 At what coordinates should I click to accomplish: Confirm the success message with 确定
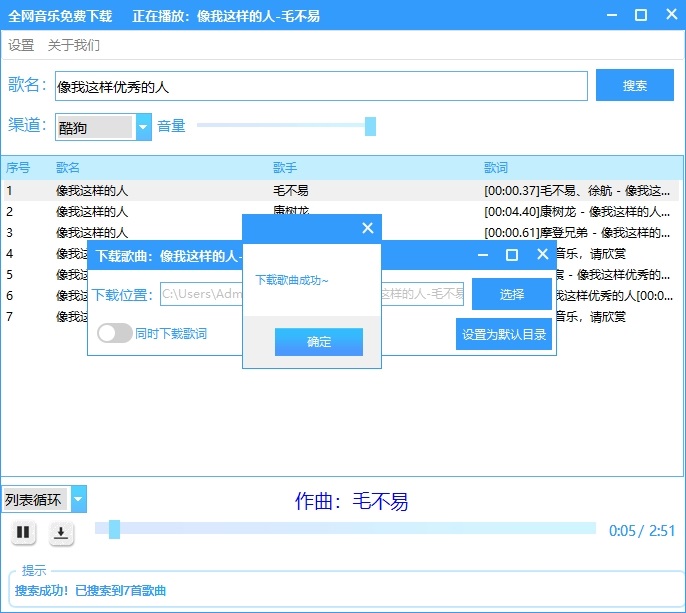click(319, 342)
